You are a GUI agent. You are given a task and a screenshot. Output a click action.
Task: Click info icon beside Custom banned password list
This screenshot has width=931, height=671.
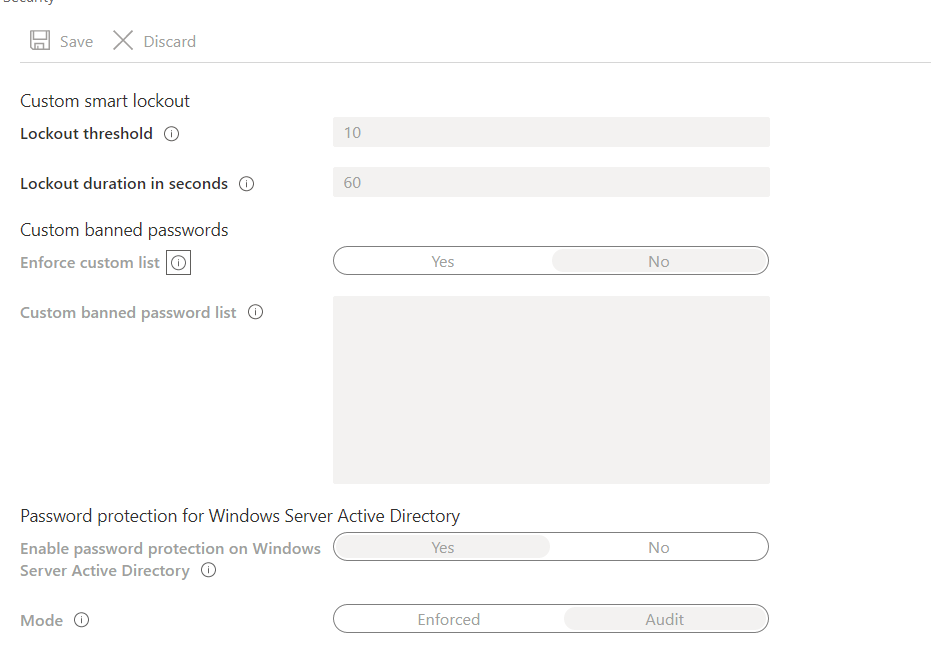(255, 312)
